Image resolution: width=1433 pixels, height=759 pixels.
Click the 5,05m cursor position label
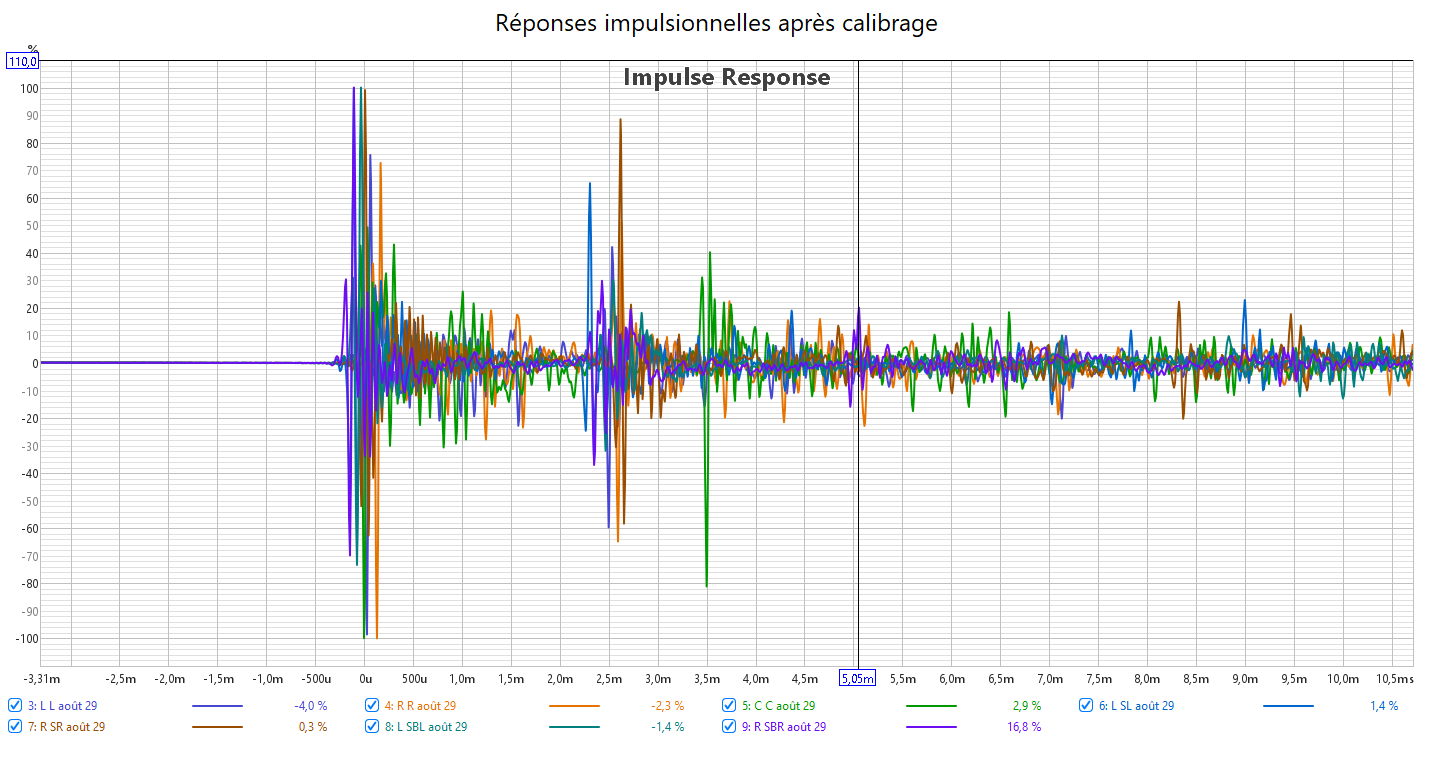click(857, 678)
